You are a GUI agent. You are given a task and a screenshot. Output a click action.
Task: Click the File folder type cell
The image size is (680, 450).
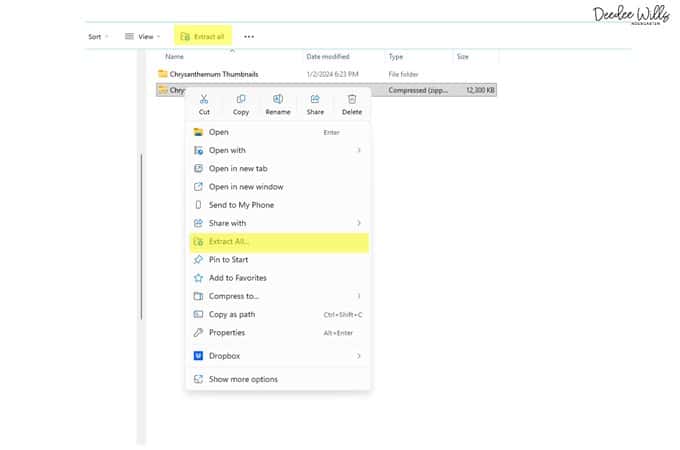(x=403, y=75)
